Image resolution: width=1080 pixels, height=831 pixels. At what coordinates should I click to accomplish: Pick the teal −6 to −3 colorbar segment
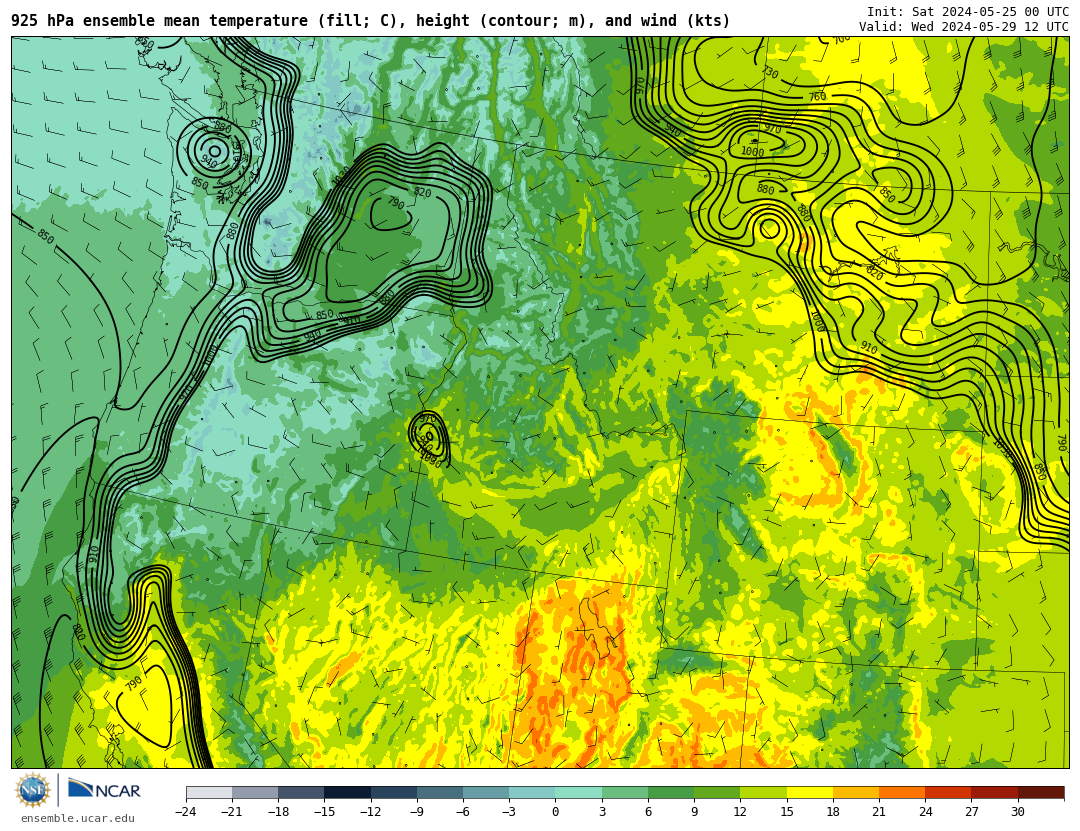pos(486,792)
